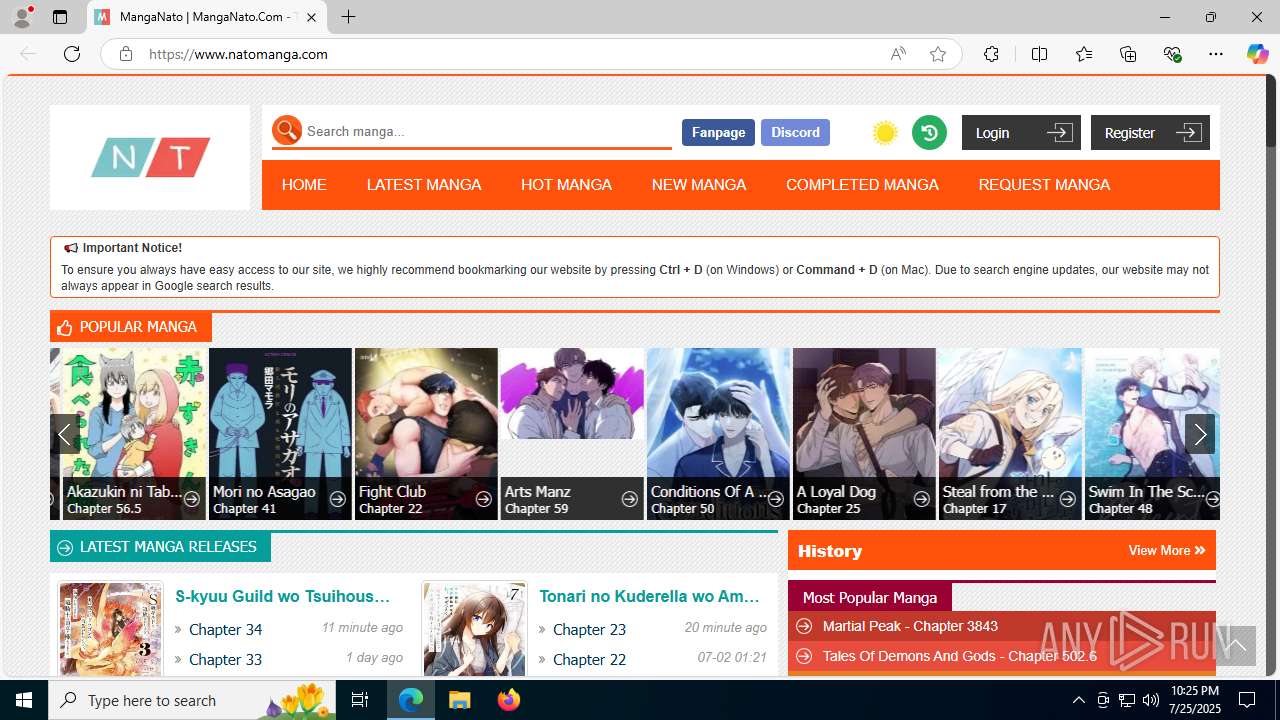This screenshot has width=1280, height=720.
Task: Click the Most Popular Manga tab
Action: tap(870, 597)
